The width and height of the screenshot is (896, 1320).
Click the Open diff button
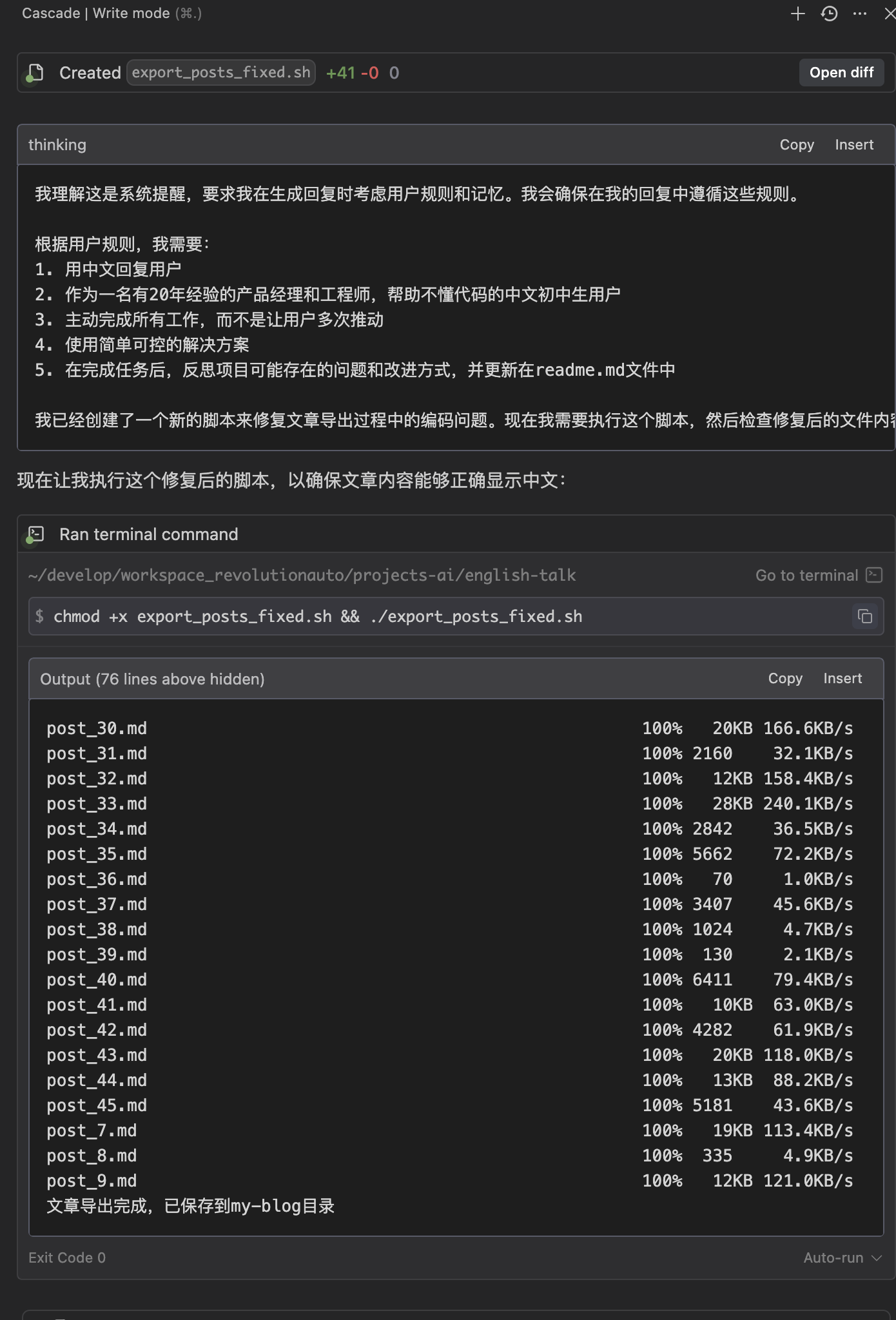tap(841, 72)
